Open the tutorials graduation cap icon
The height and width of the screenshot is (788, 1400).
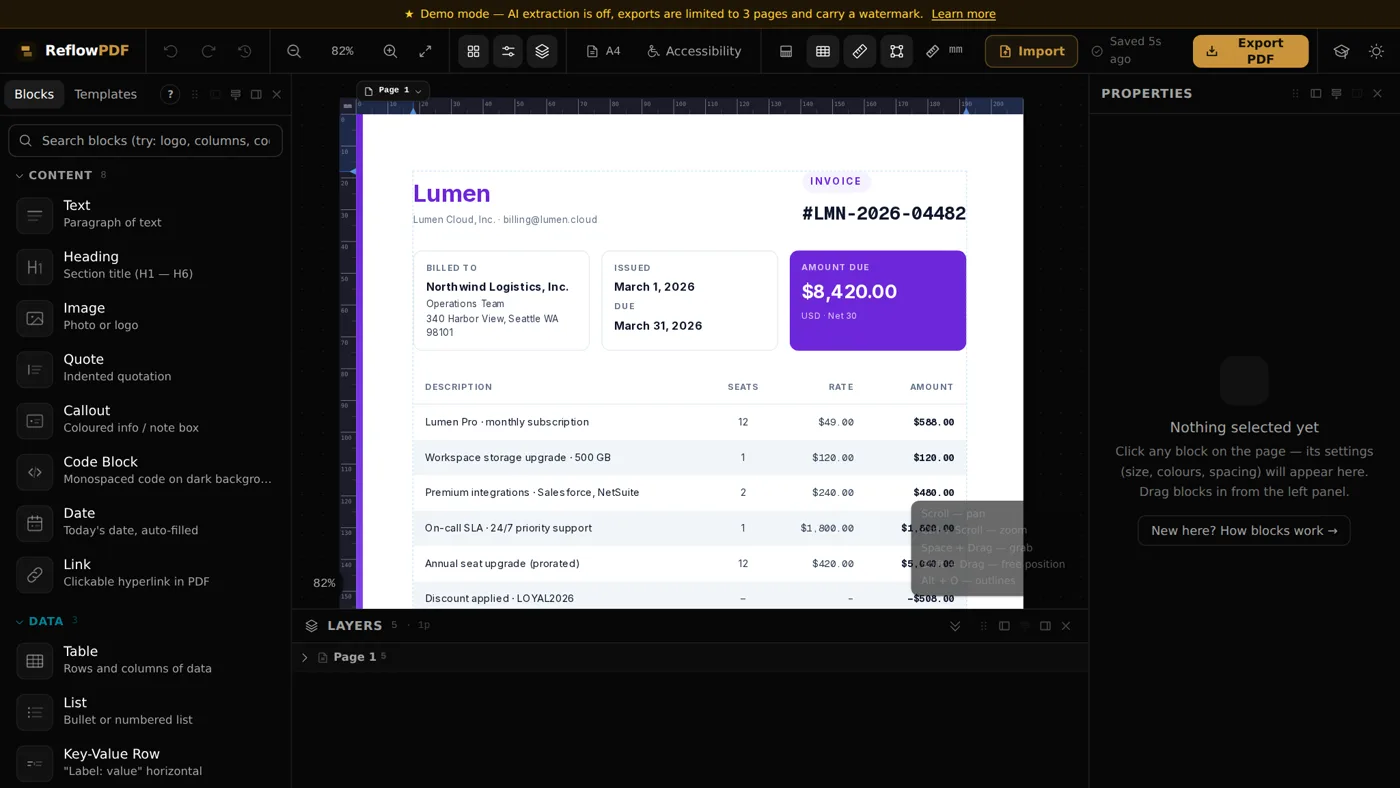1341,51
